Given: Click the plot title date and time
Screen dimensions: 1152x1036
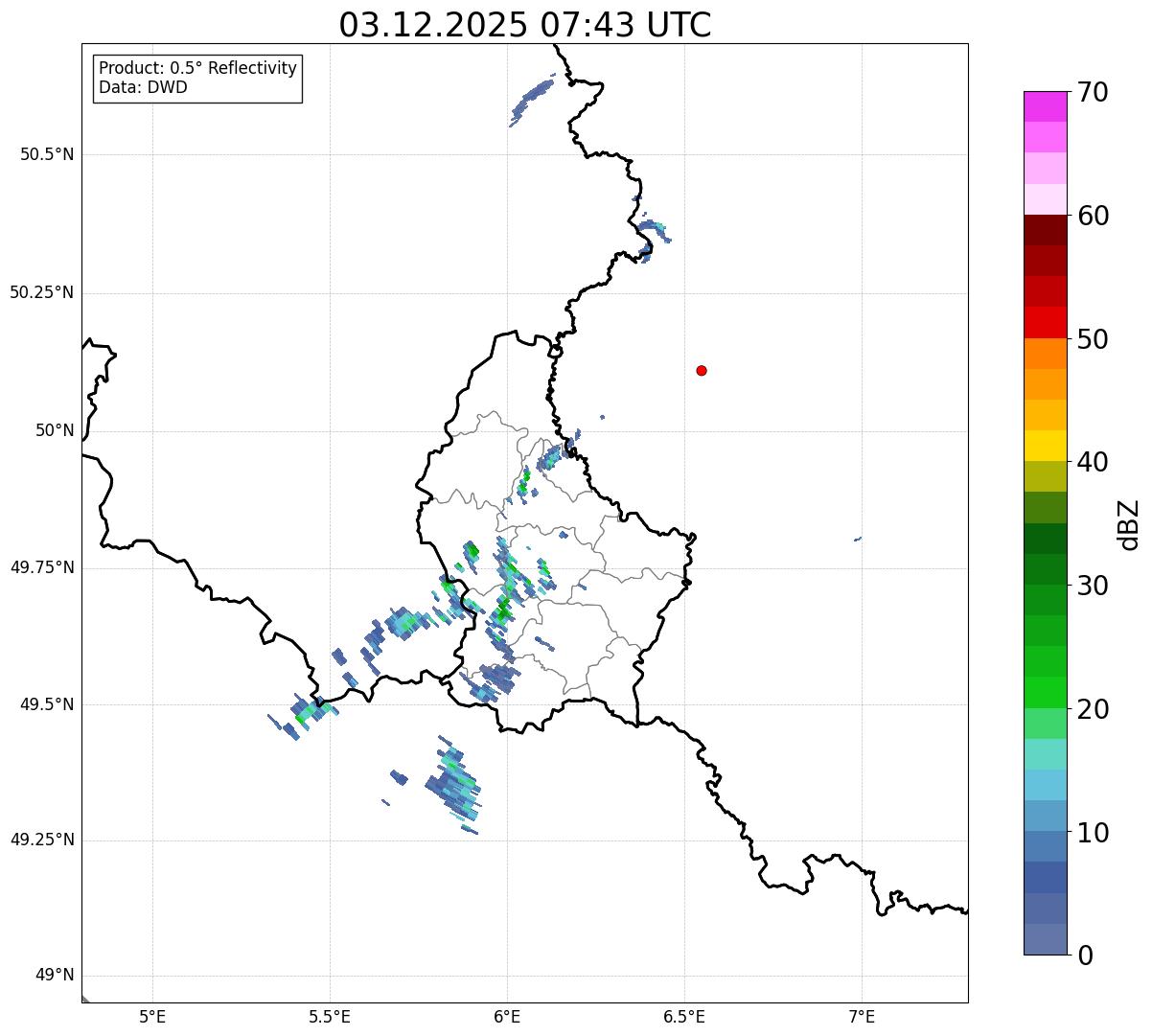Looking at the screenshot, I should (x=525, y=25).
